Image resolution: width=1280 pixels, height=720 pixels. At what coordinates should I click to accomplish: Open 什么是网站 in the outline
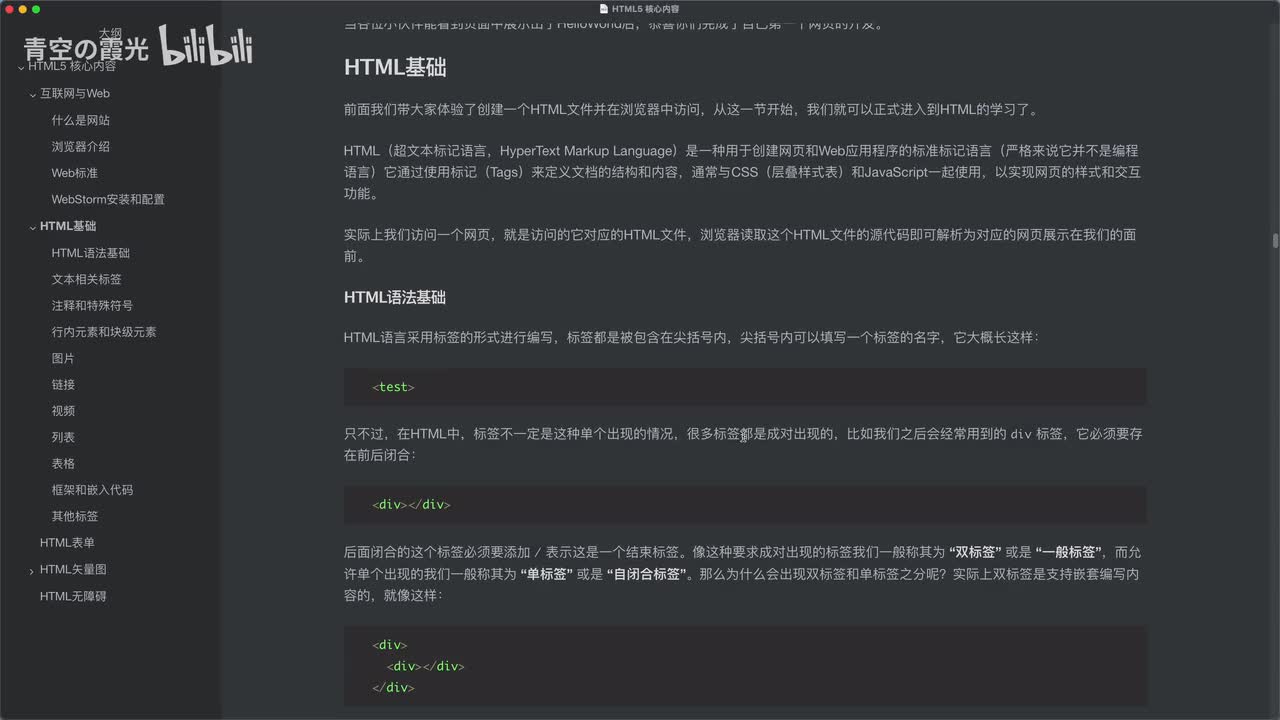coord(81,120)
